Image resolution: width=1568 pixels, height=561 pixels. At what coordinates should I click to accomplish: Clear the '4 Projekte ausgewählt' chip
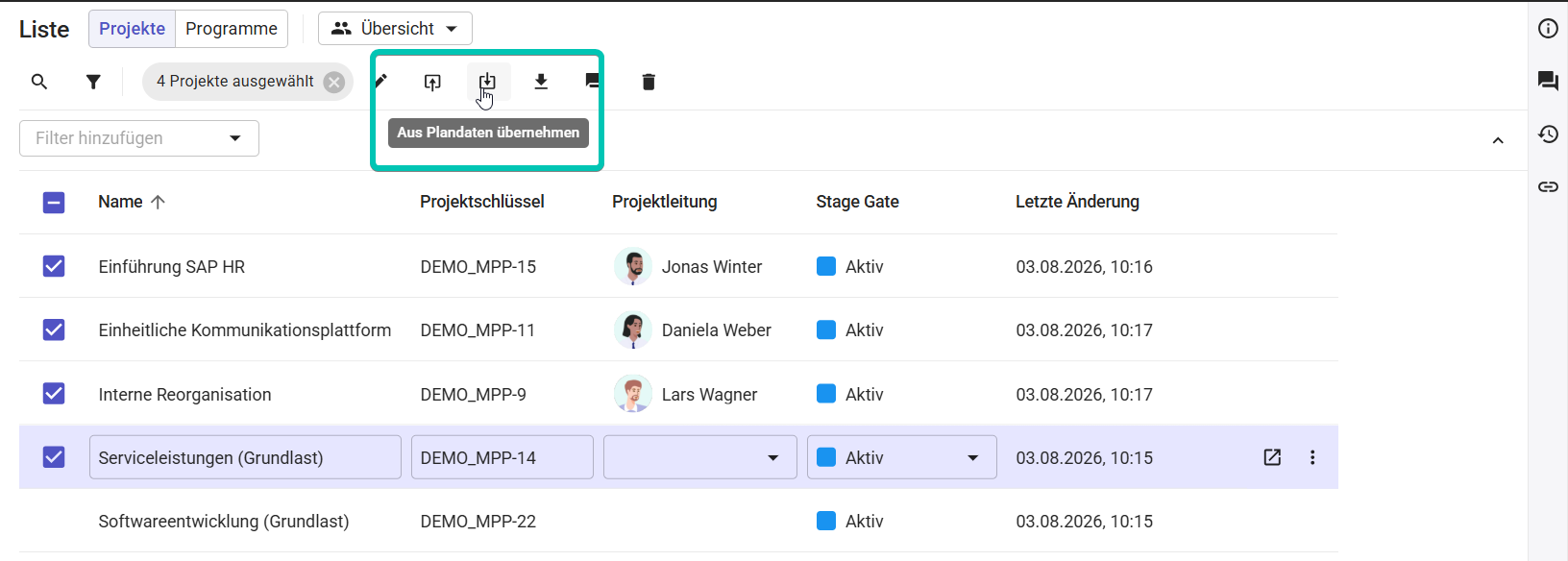pos(334,82)
